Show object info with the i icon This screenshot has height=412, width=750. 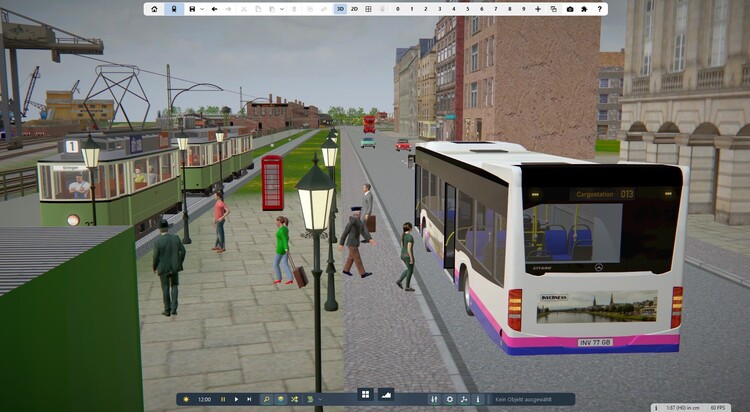(477, 399)
